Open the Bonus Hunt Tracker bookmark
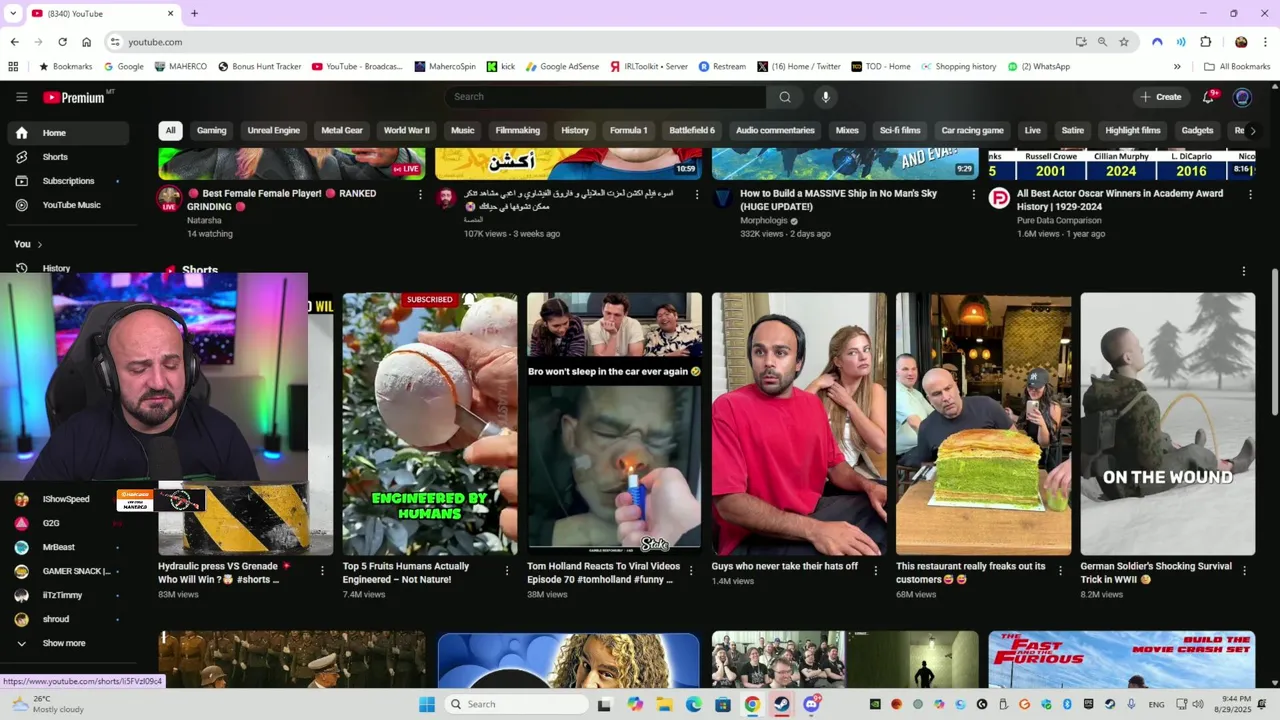 coord(259,66)
